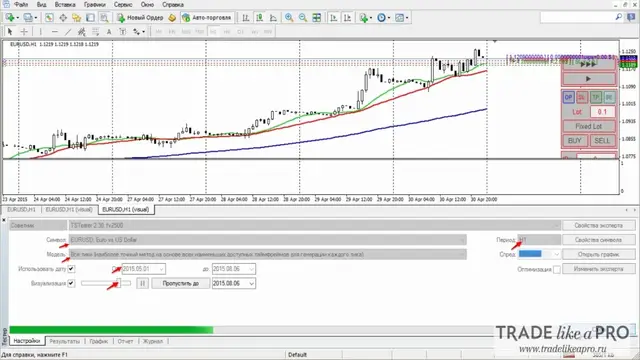Expand the Модель ticks dropdown
The image size is (640, 360).
click(462, 254)
